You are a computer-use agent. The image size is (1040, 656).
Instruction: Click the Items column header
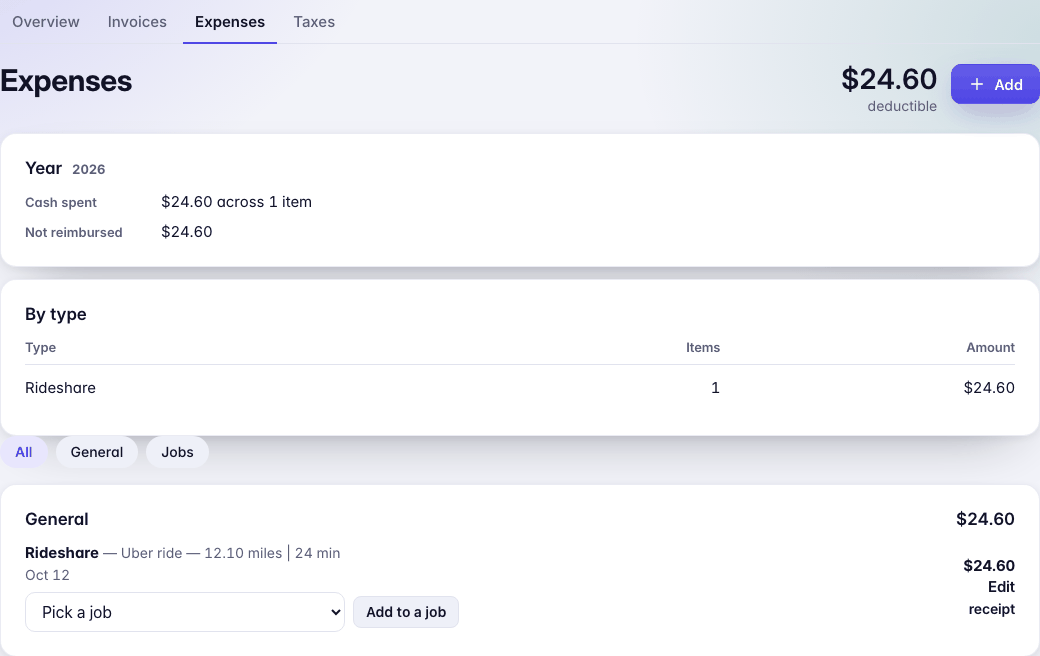702,348
